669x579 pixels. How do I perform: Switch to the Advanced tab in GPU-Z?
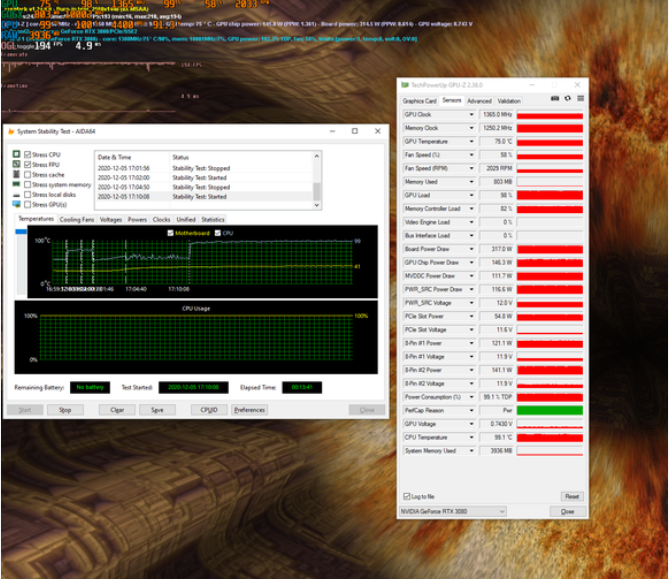click(480, 101)
